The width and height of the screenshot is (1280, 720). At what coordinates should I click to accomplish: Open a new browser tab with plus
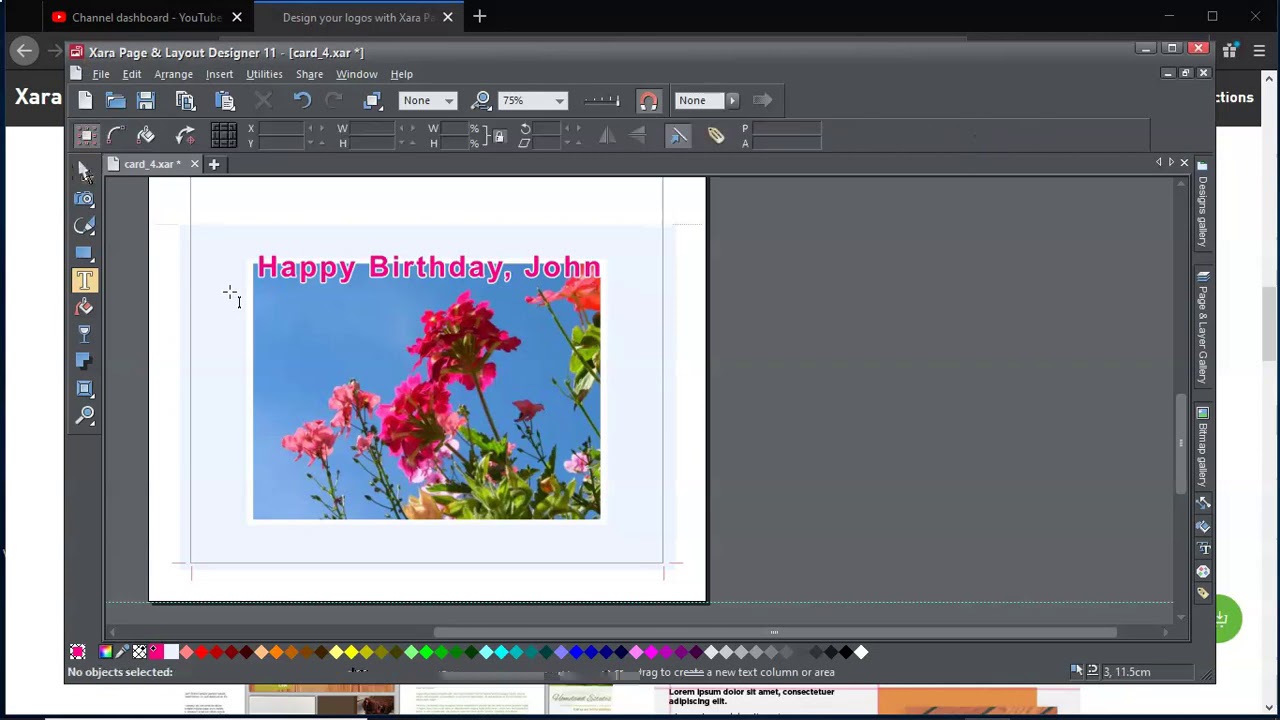coord(480,16)
